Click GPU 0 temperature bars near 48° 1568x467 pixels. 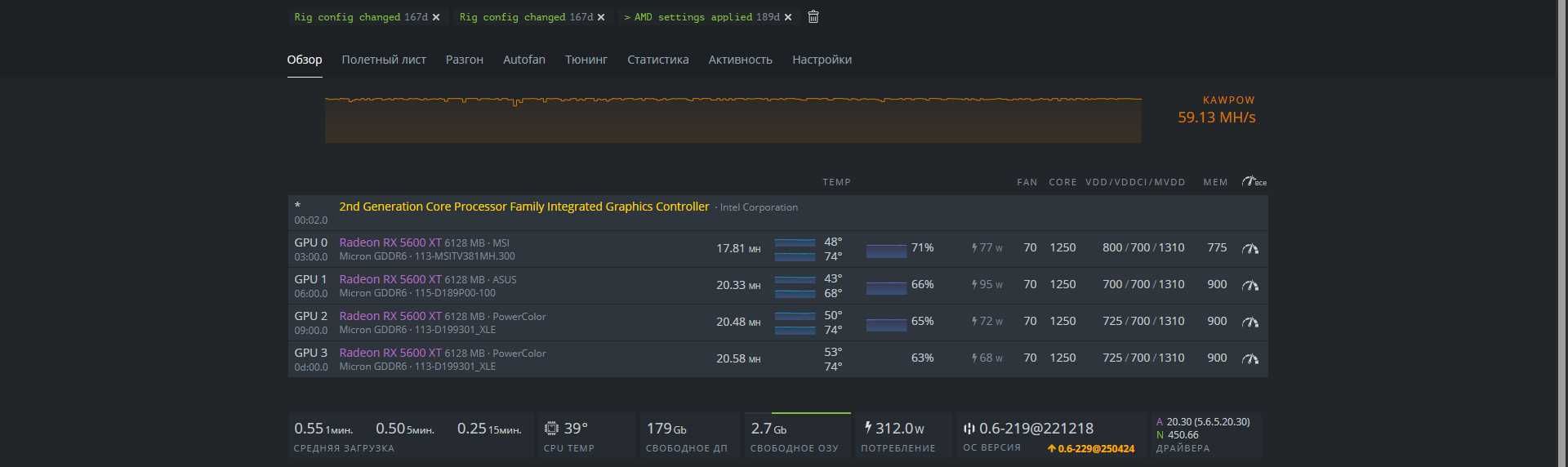(x=795, y=249)
